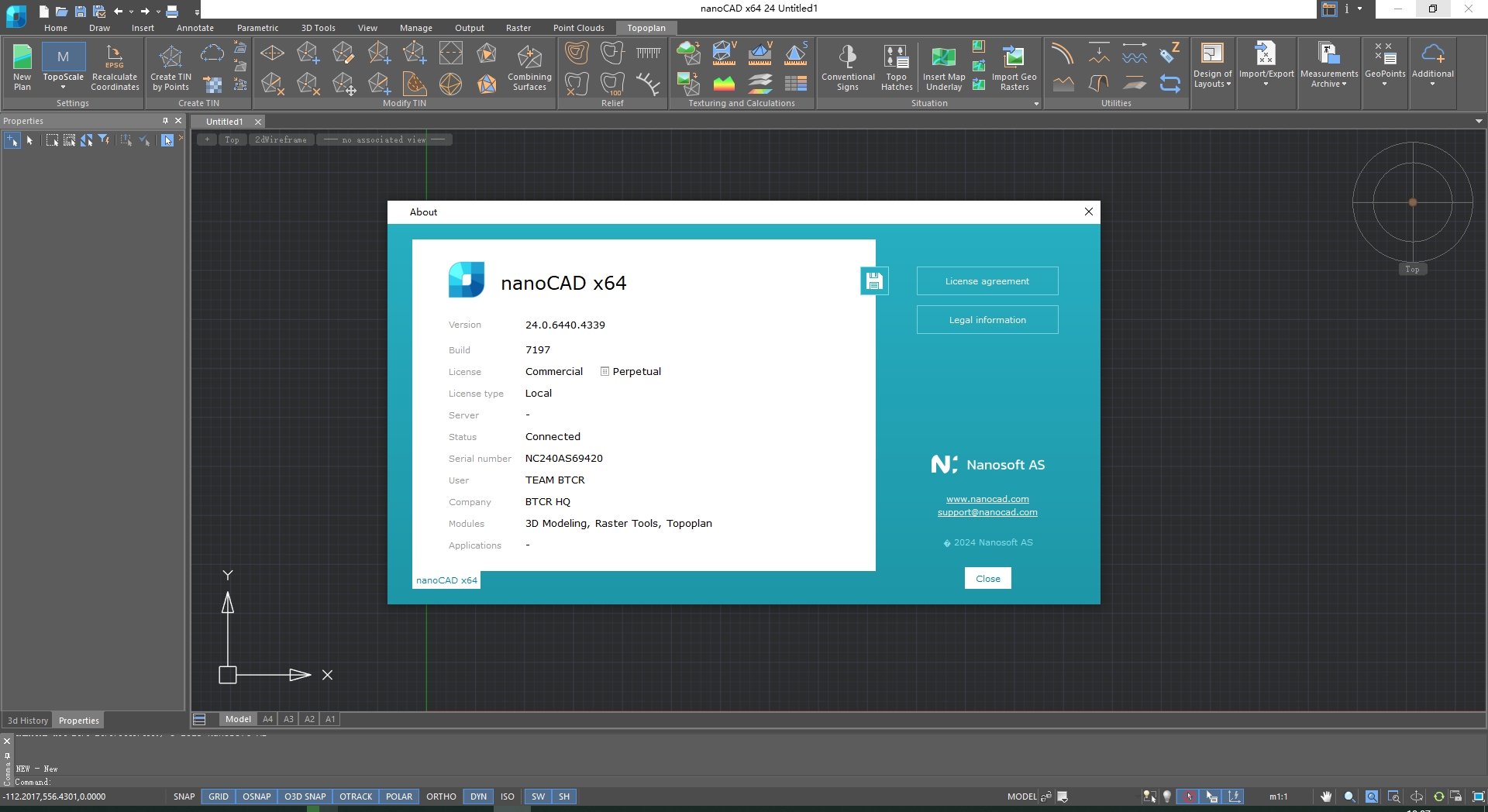Open the www.nanocad.com link
The width and height of the screenshot is (1488, 812).
click(x=987, y=499)
